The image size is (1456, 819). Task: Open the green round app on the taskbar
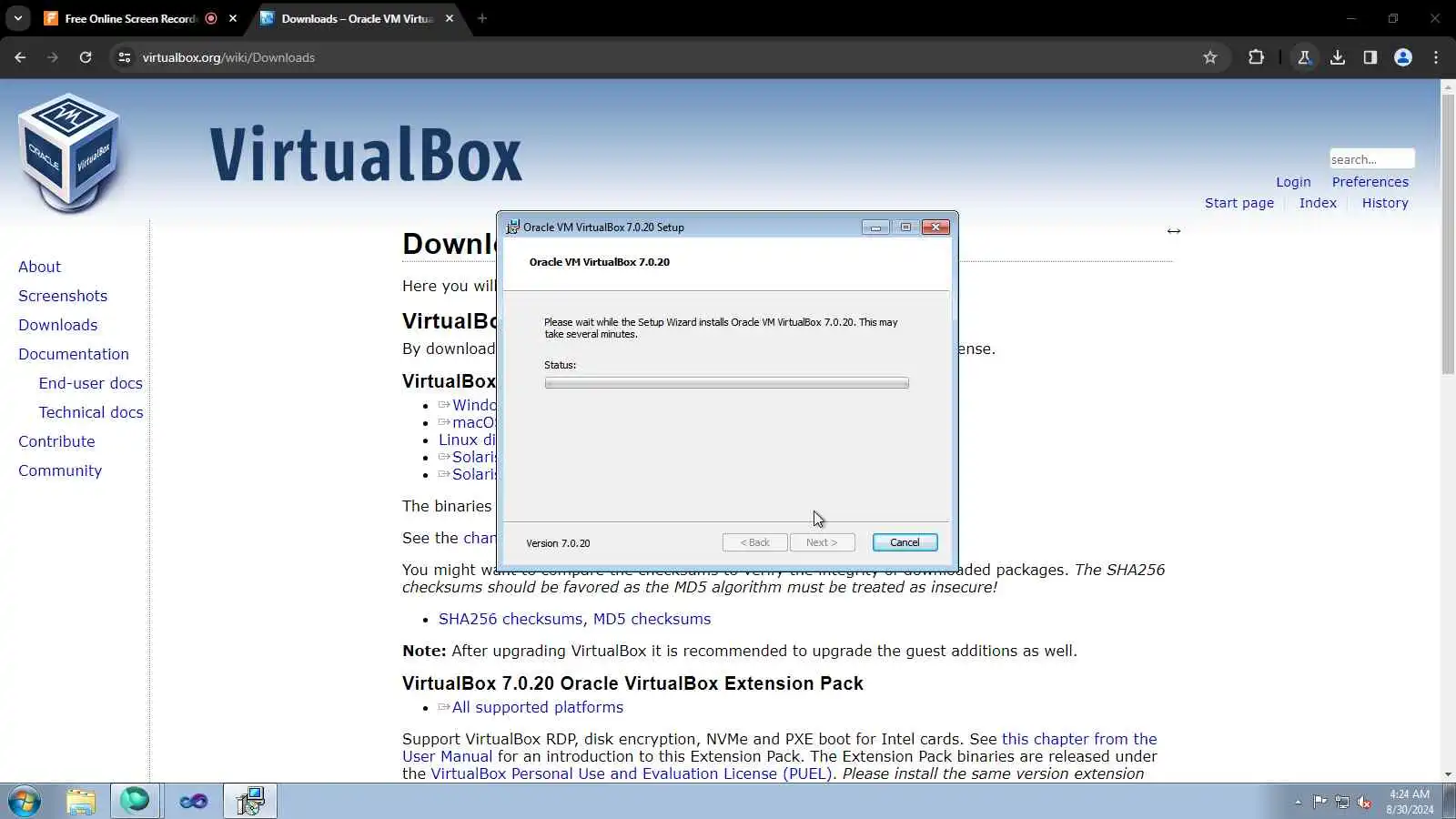[136, 801]
